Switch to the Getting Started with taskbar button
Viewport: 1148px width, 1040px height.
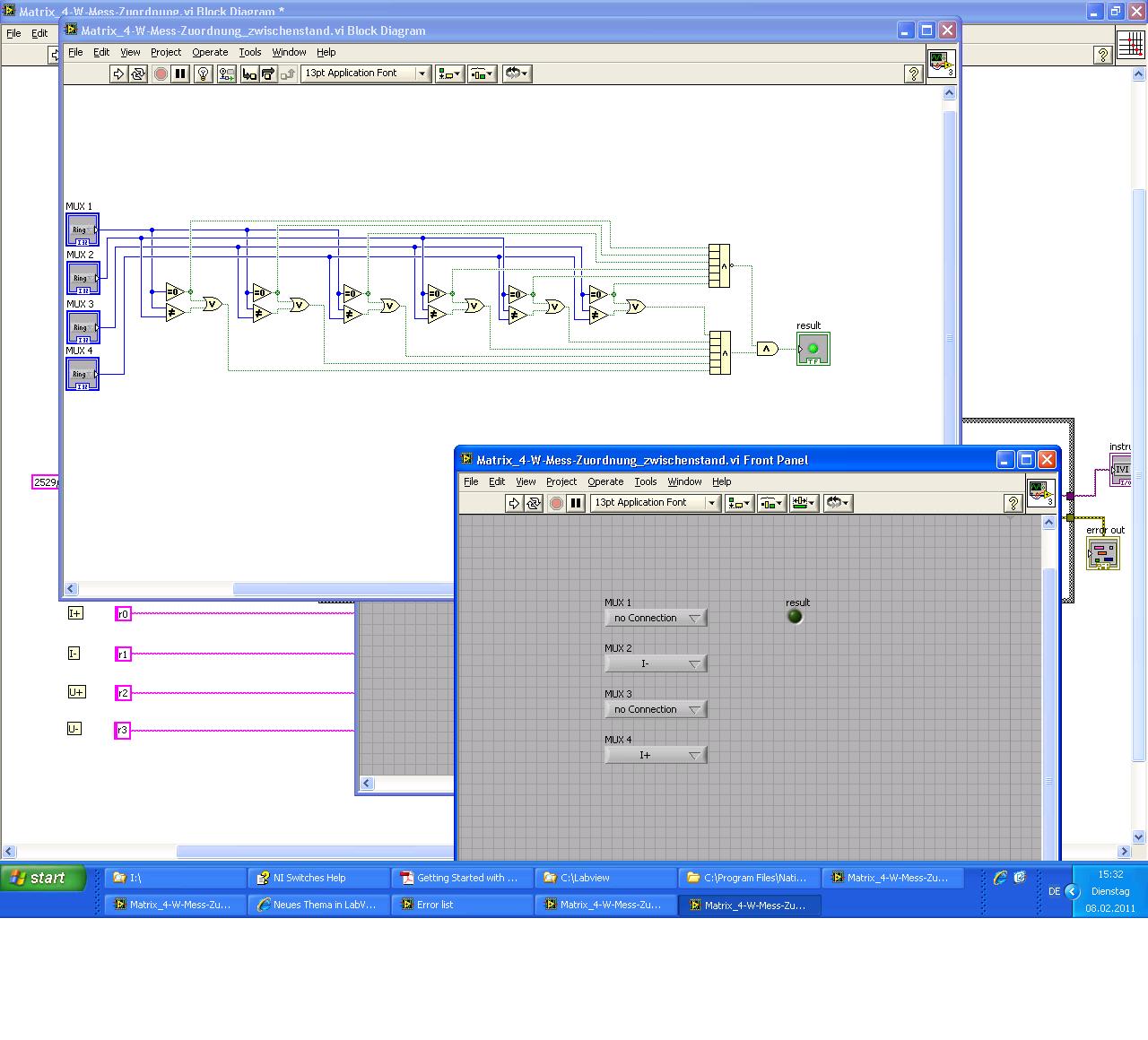pos(462,878)
